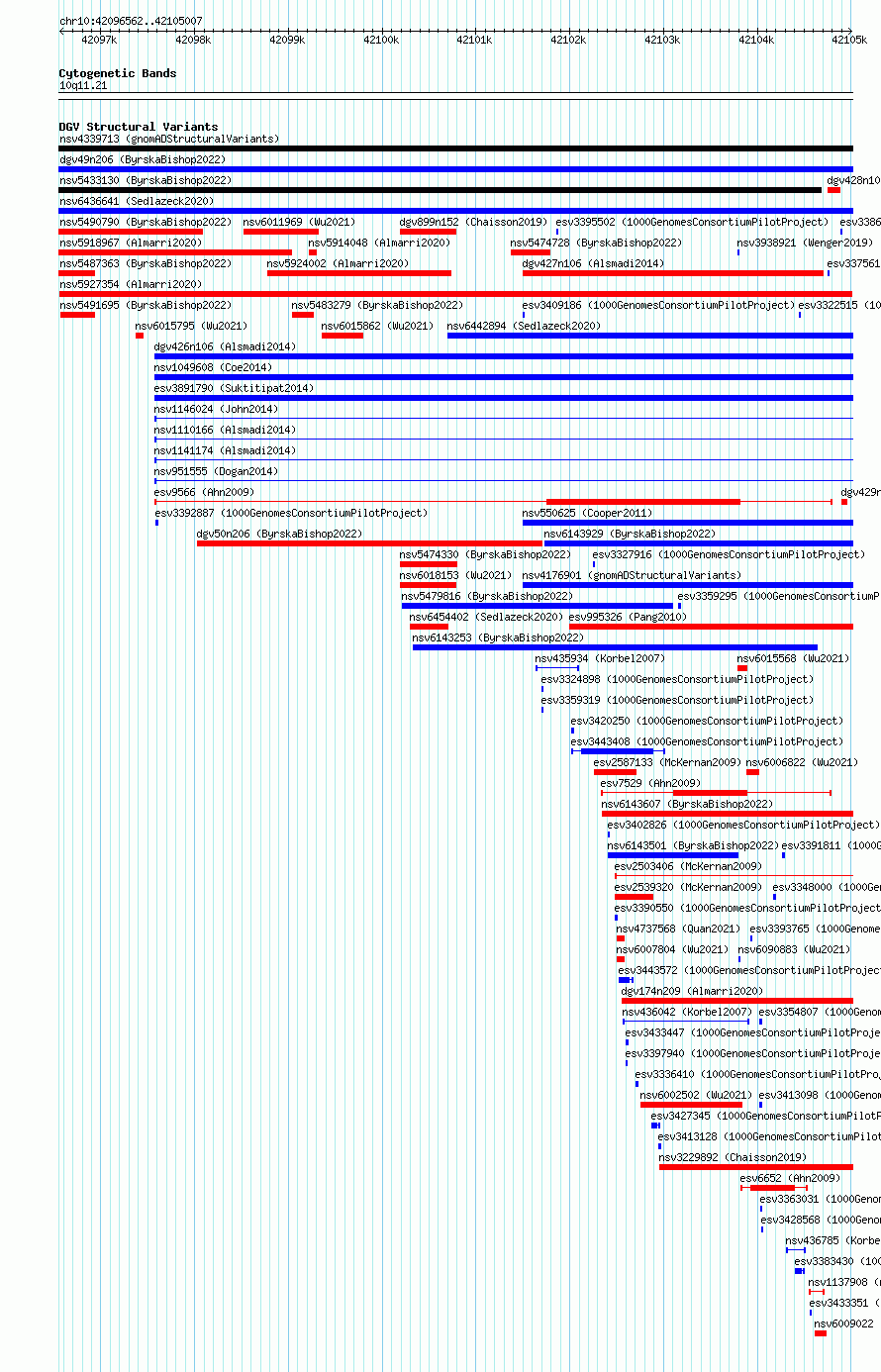Image resolution: width=881 pixels, height=1372 pixels.
Task: Click the esv7529 (Ahn2009) label
Action: (650, 783)
